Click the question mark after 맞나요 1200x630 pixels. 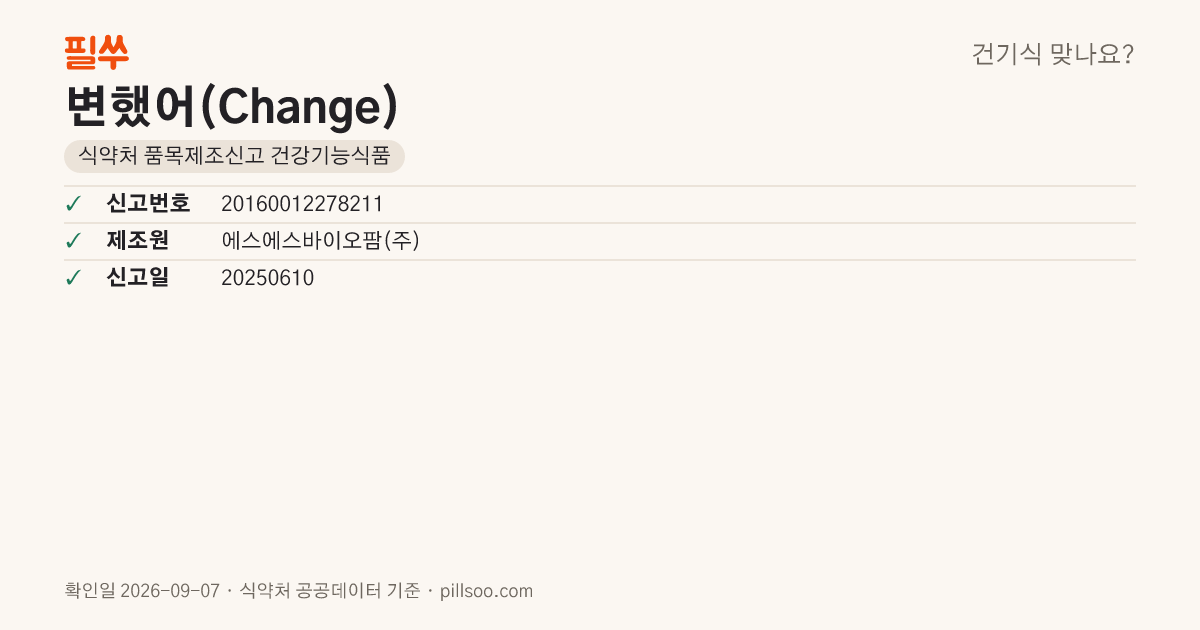[x=1128, y=54]
